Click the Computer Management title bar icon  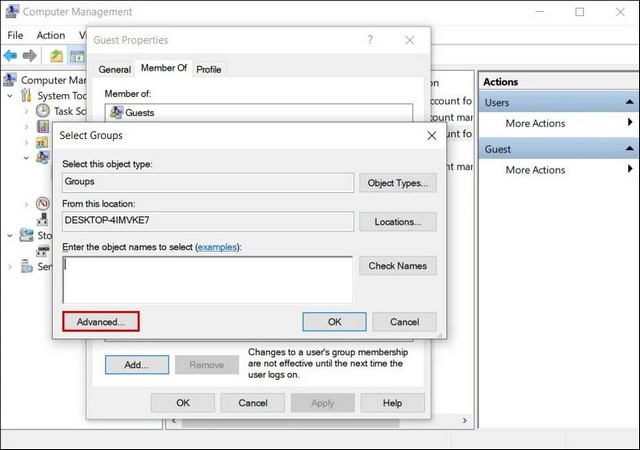(11, 11)
